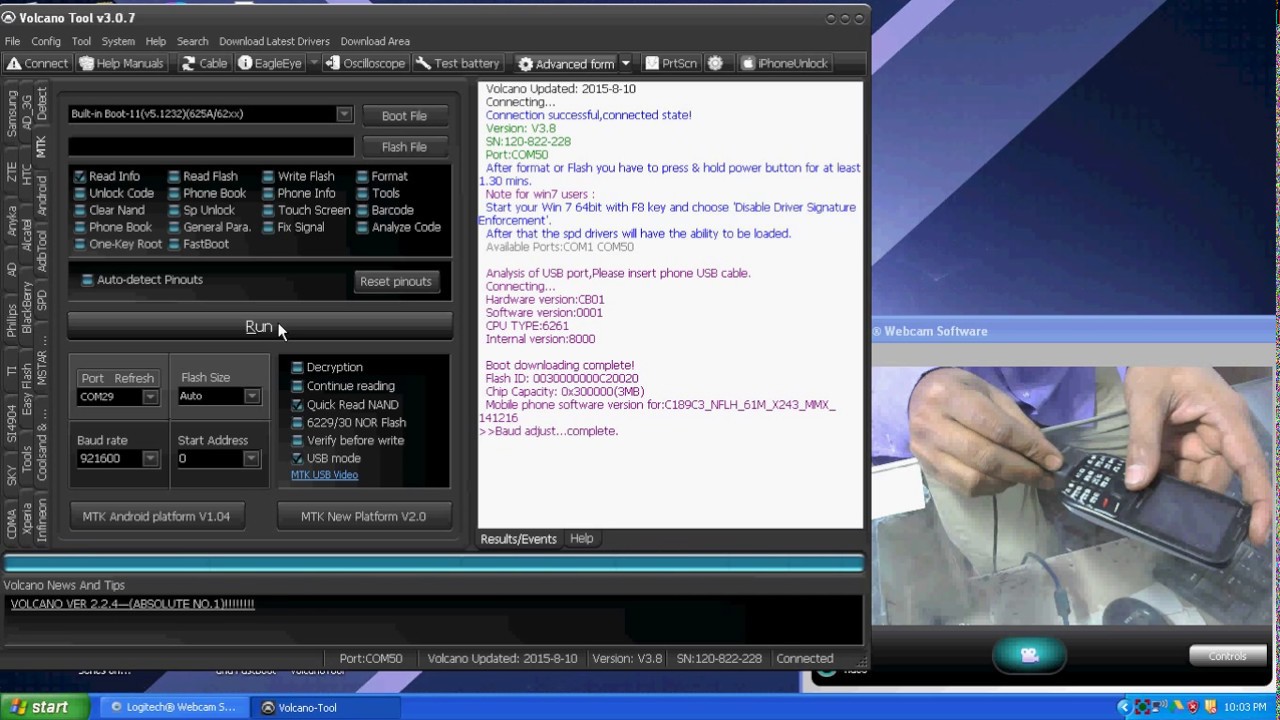Expand the arrow next to Advanced form
Viewport: 1280px width, 720px height.
click(x=626, y=63)
